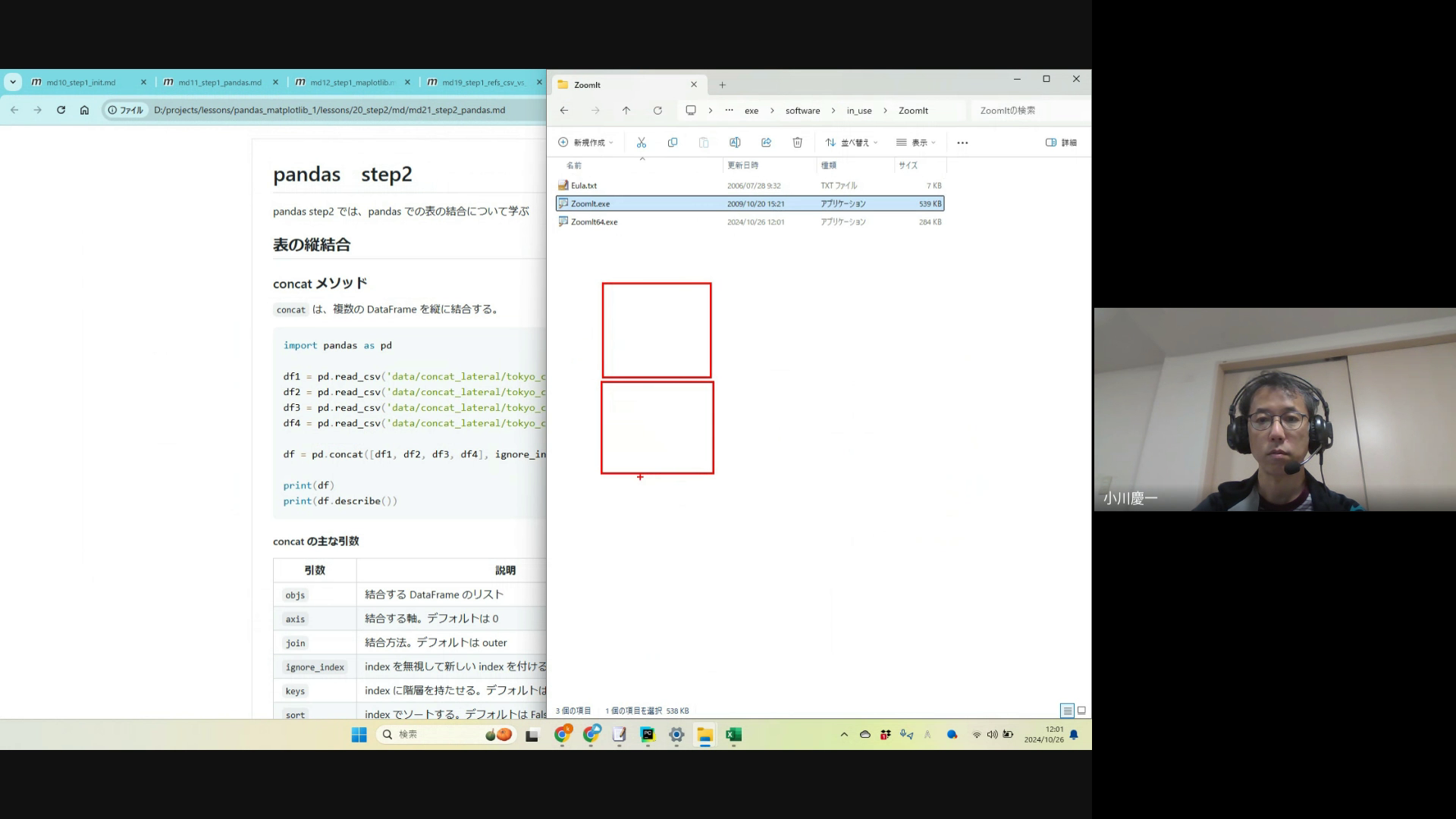The width and height of the screenshot is (1456, 819).
Task: Switch to large thumbnails view layout
Action: tap(1082, 711)
